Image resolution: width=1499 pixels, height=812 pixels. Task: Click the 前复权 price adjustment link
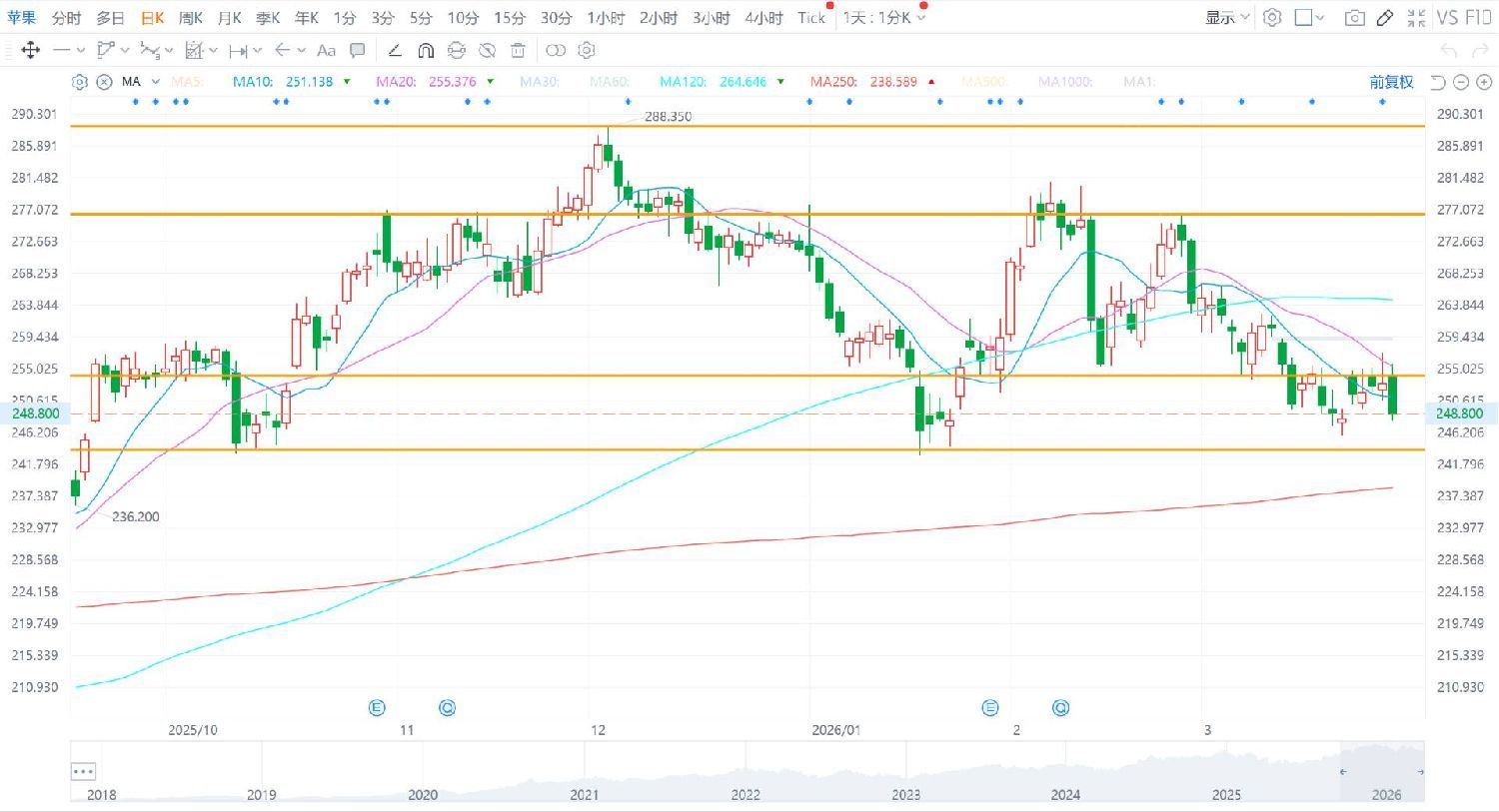pyautogui.click(x=1391, y=82)
